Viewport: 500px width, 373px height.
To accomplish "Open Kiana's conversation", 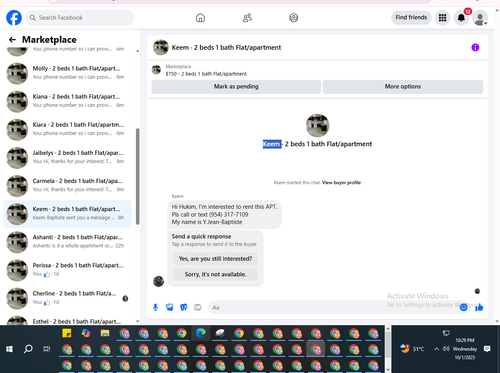I will (x=67, y=101).
